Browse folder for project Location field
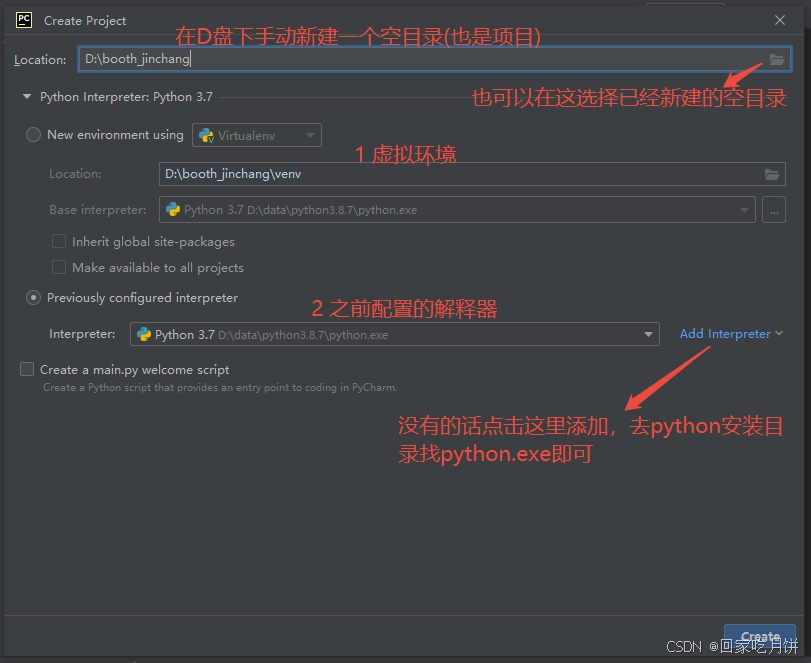This screenshot has height=663, width=811. click(x=776, y=59)
